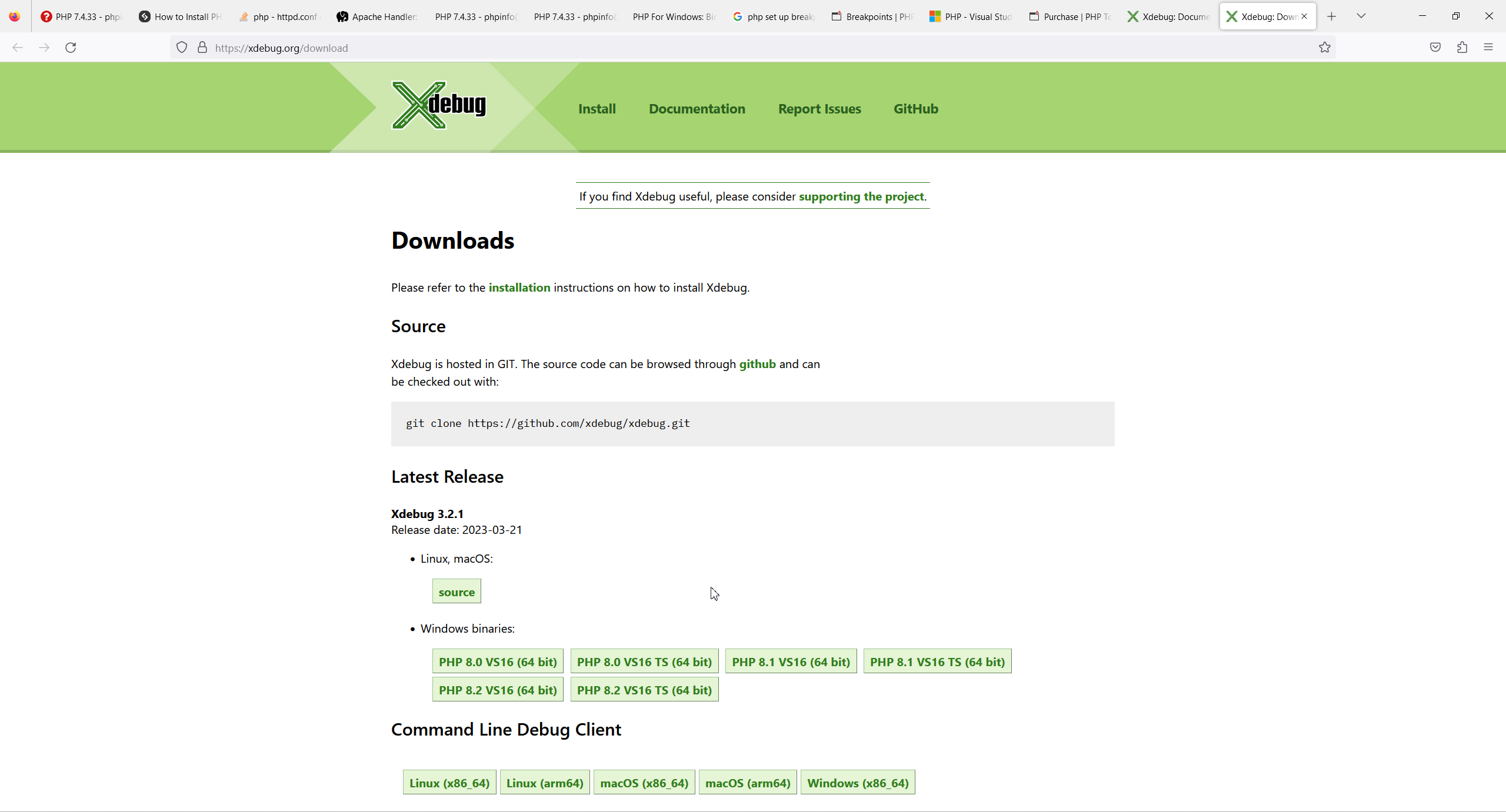Bookmark this page with the star icon
Image resolution: width=1506 pixels, height=812 pixels.
(x=1324, y=48)
